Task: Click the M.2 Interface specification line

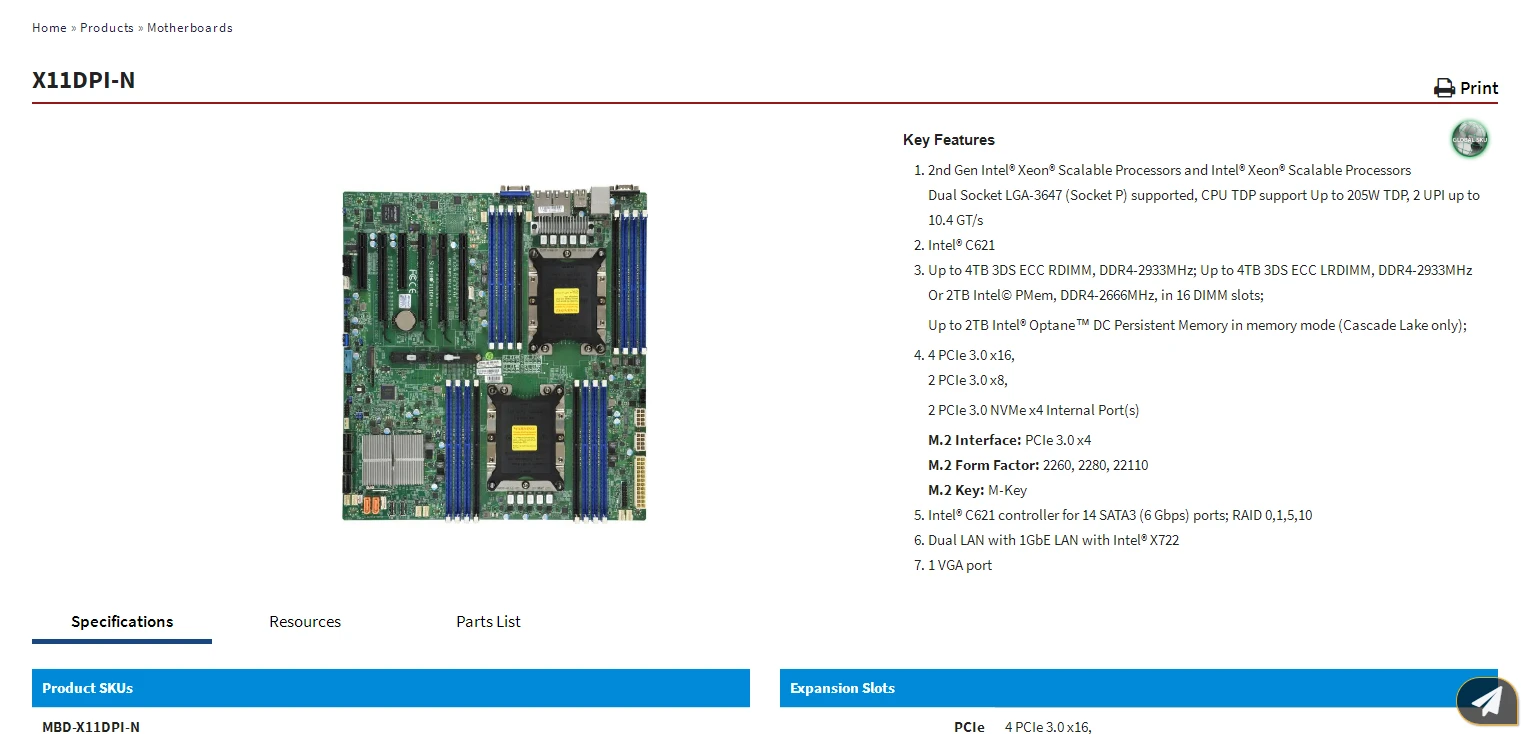Action: [1009, 440]
